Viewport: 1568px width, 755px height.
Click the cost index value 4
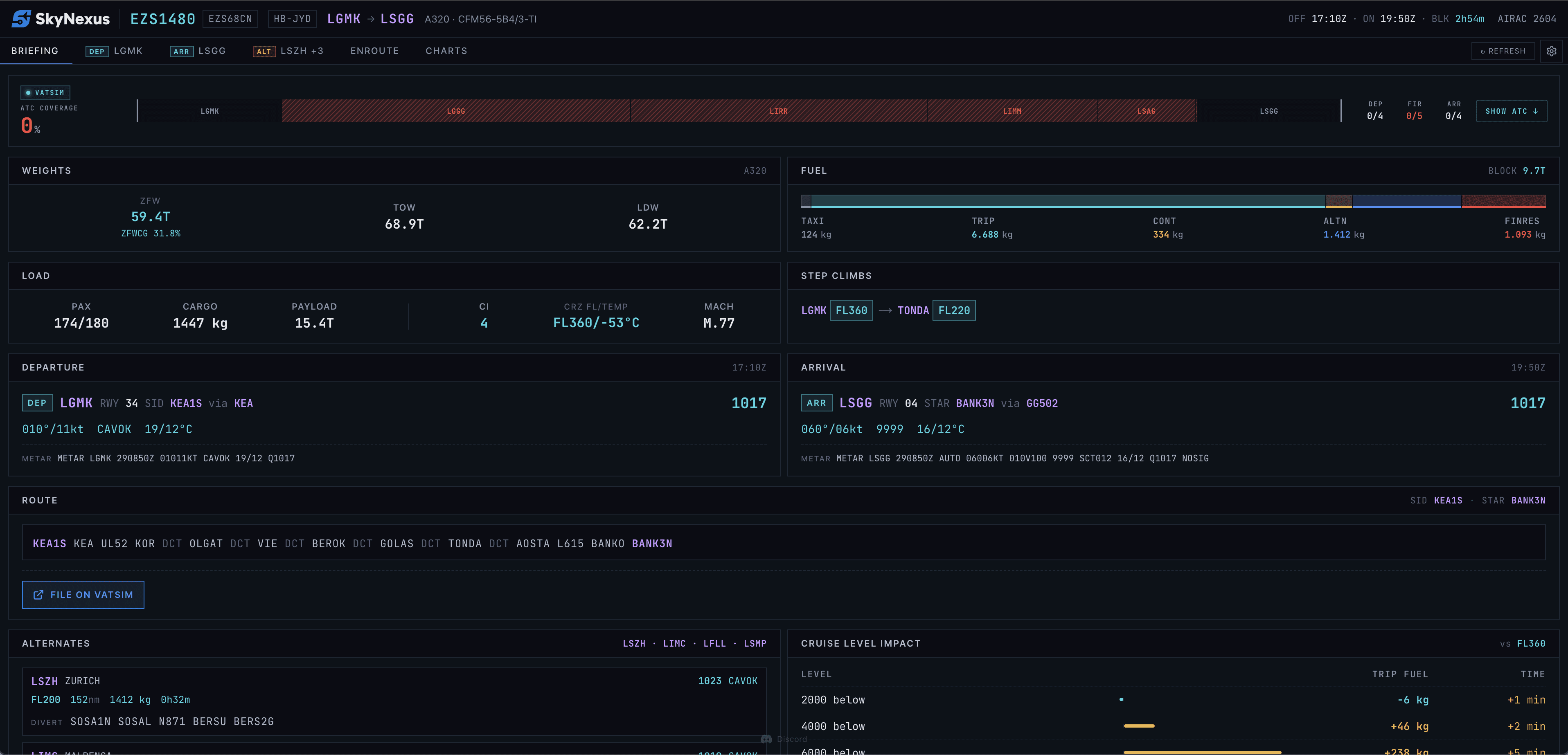(x=484, y=323)
